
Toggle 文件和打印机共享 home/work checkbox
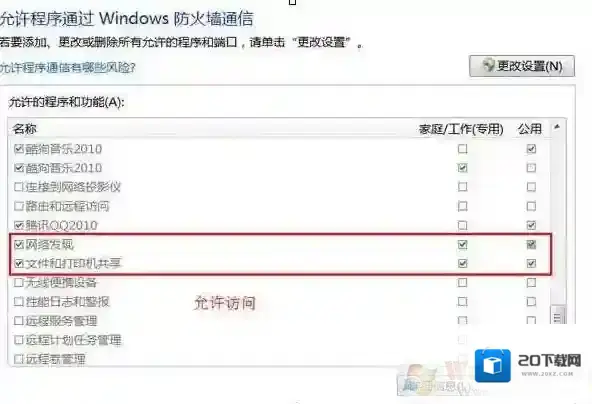(462, 263)
